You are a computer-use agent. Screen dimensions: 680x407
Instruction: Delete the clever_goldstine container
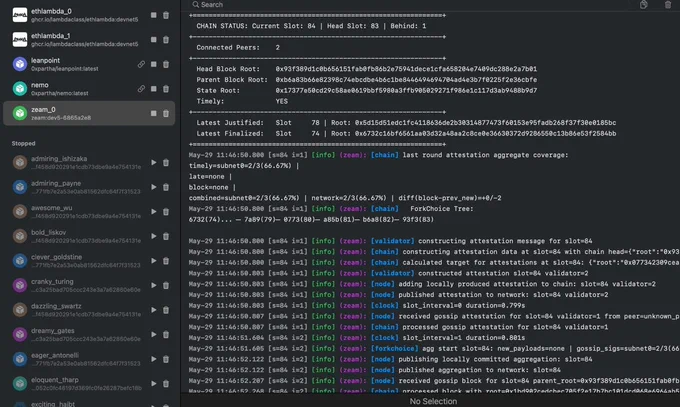[x=166, y=261]
